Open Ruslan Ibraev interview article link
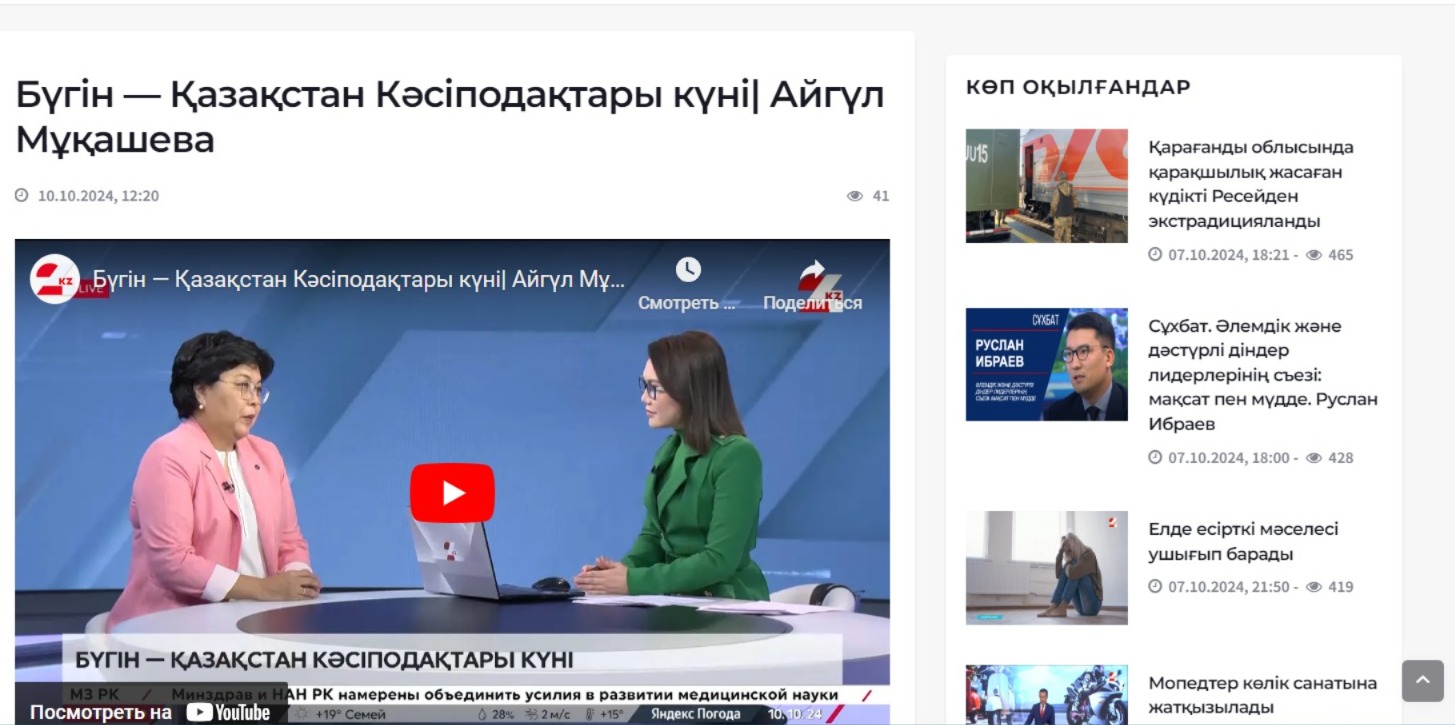Screen dimensions: 1455x725 (x=1263, y=375)
